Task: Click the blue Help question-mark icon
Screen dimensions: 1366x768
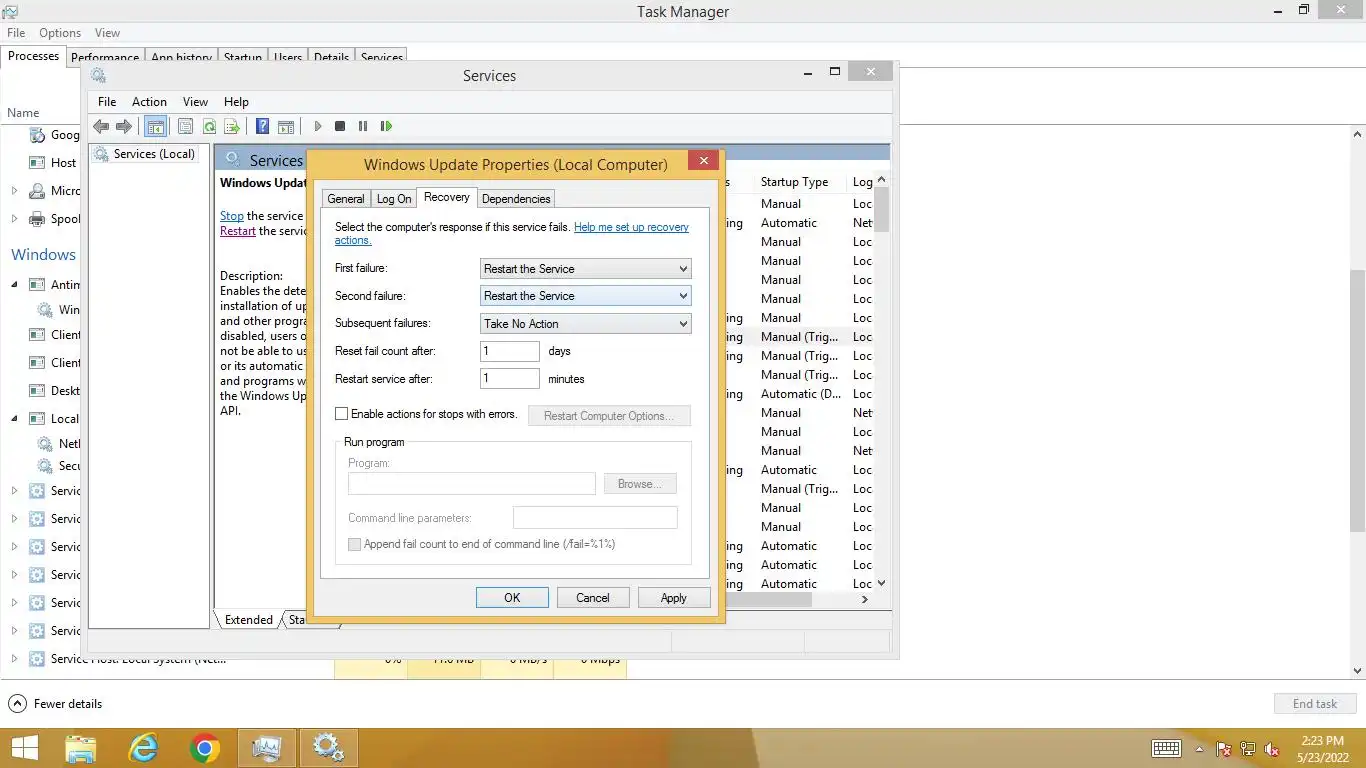Action: pyautogui.click(x=262, y=126)
